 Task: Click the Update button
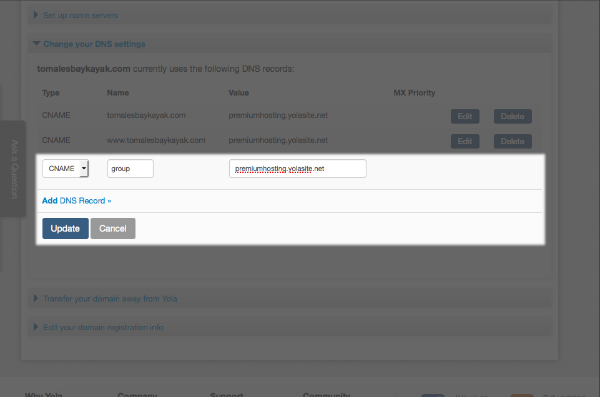click(65, 229)
